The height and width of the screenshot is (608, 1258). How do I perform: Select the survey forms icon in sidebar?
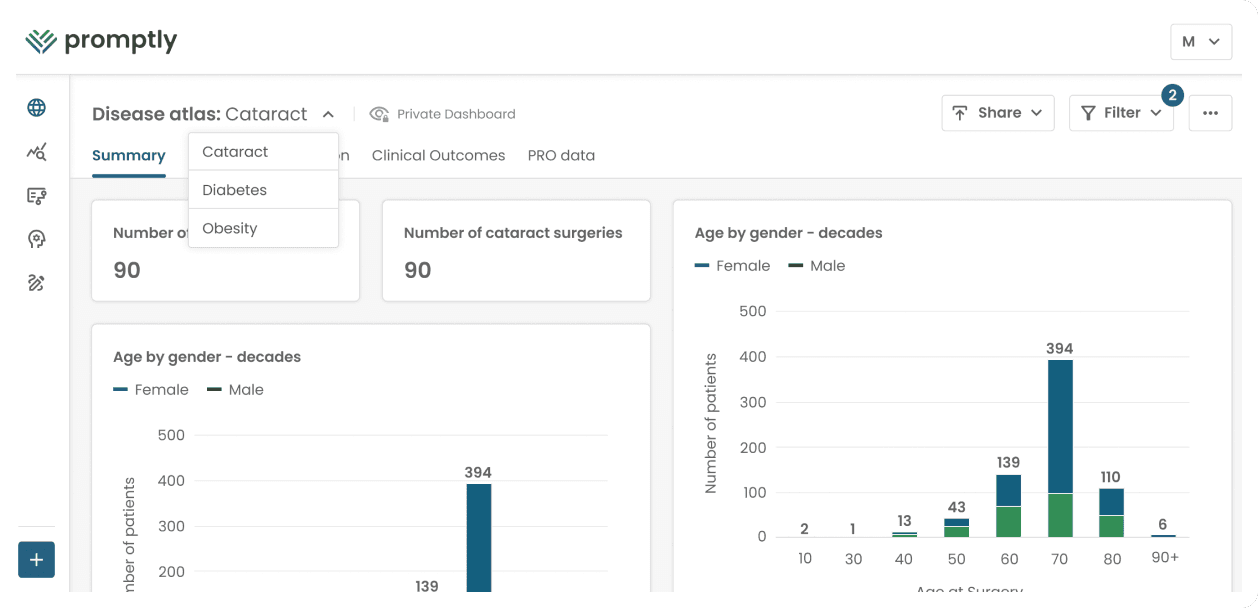coord(36,195)
